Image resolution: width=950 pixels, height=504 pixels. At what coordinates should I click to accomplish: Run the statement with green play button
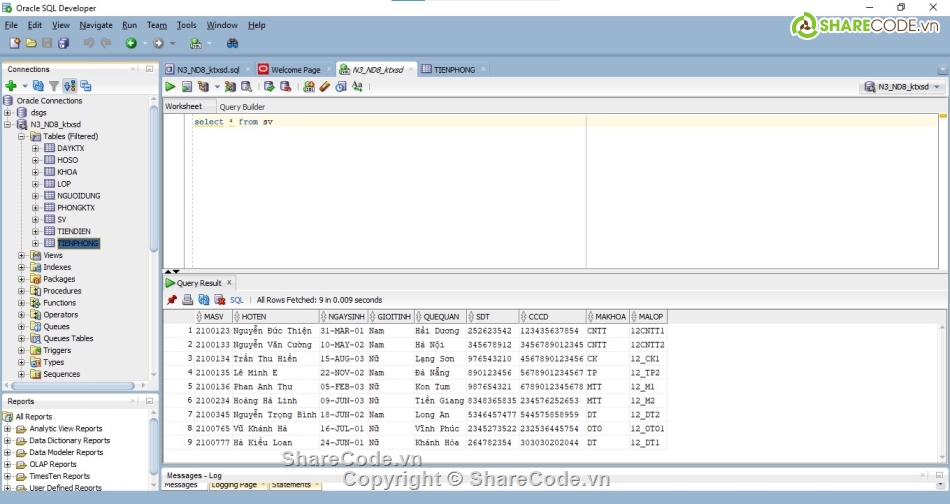pyautogui.click(x=170, y=87)
